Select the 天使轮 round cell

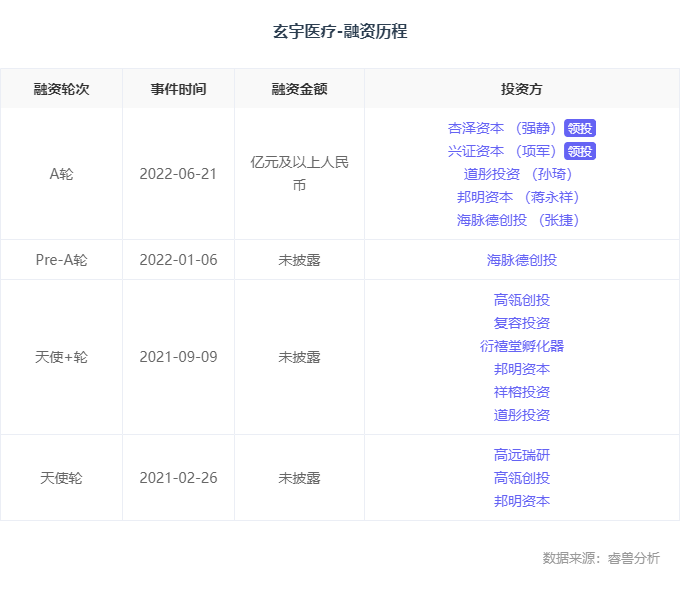coord(62,478)
